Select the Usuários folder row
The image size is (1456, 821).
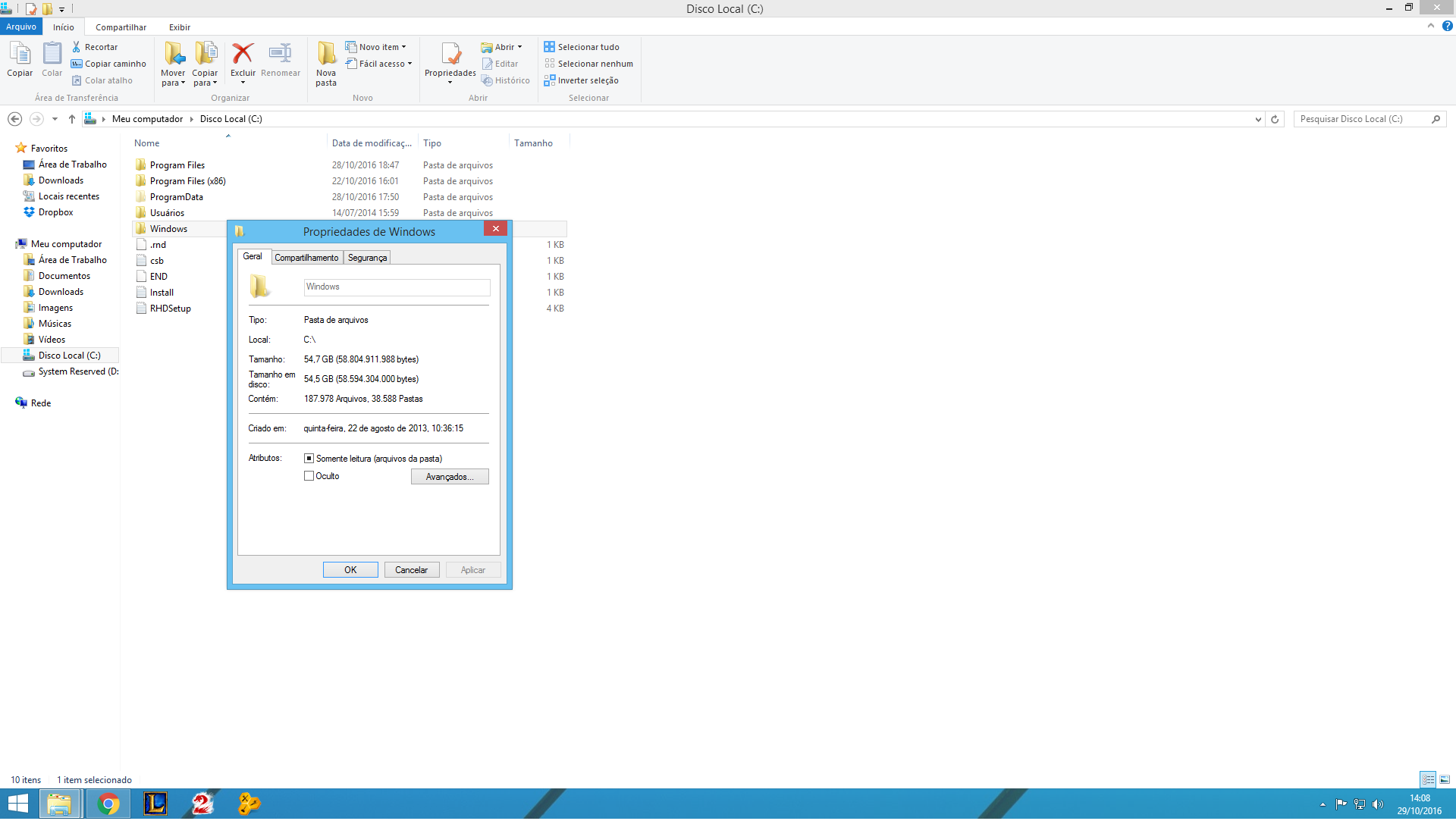click(350, 213)
